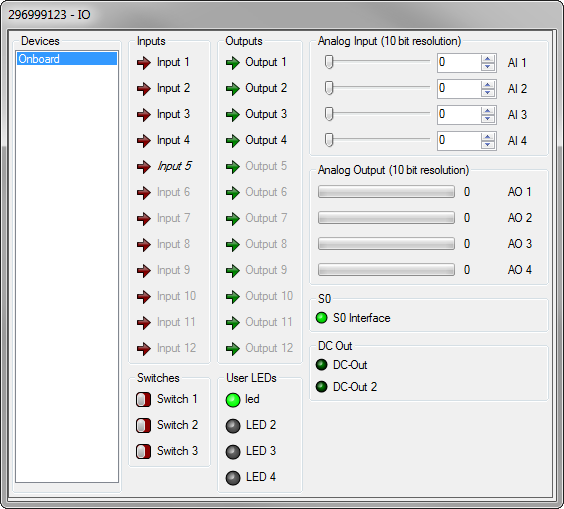Click the AO 1 progress bar
Screen dimensions: 564x509
[x=386, y=192]
